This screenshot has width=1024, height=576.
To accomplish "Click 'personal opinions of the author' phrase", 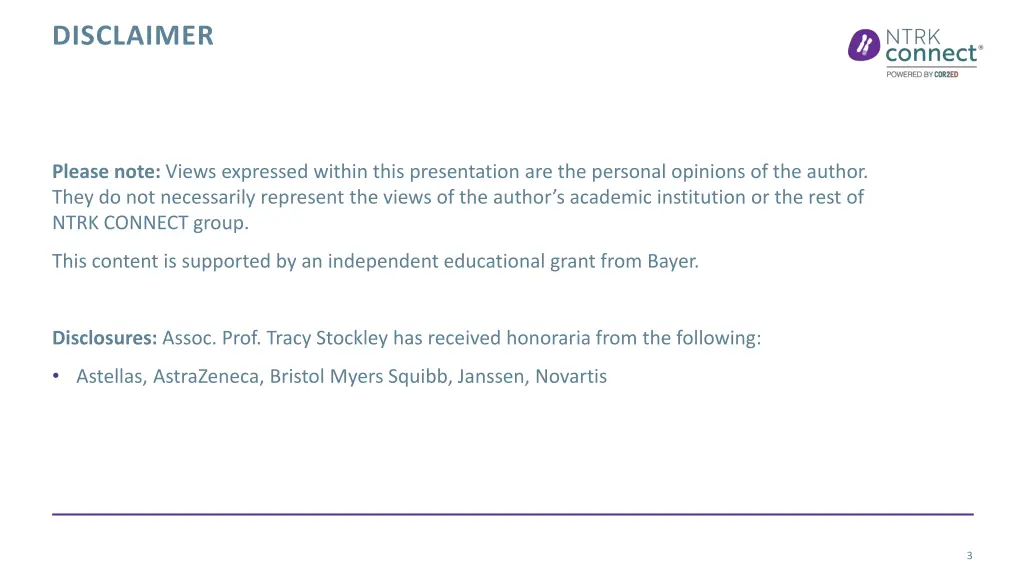I will pyautogui.click(x=729, y=172).
